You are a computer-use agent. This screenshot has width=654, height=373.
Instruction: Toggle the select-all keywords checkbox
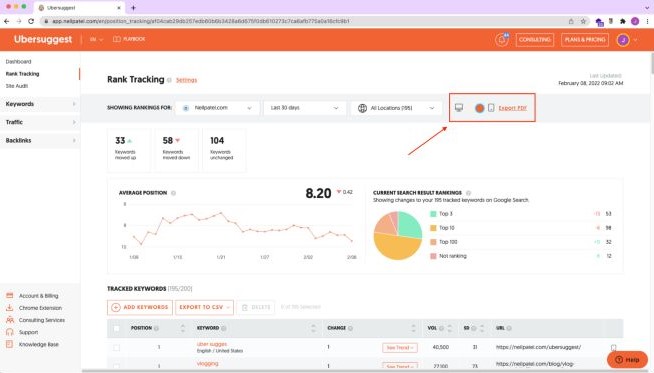pyautogui.click(x=116, y=328)
